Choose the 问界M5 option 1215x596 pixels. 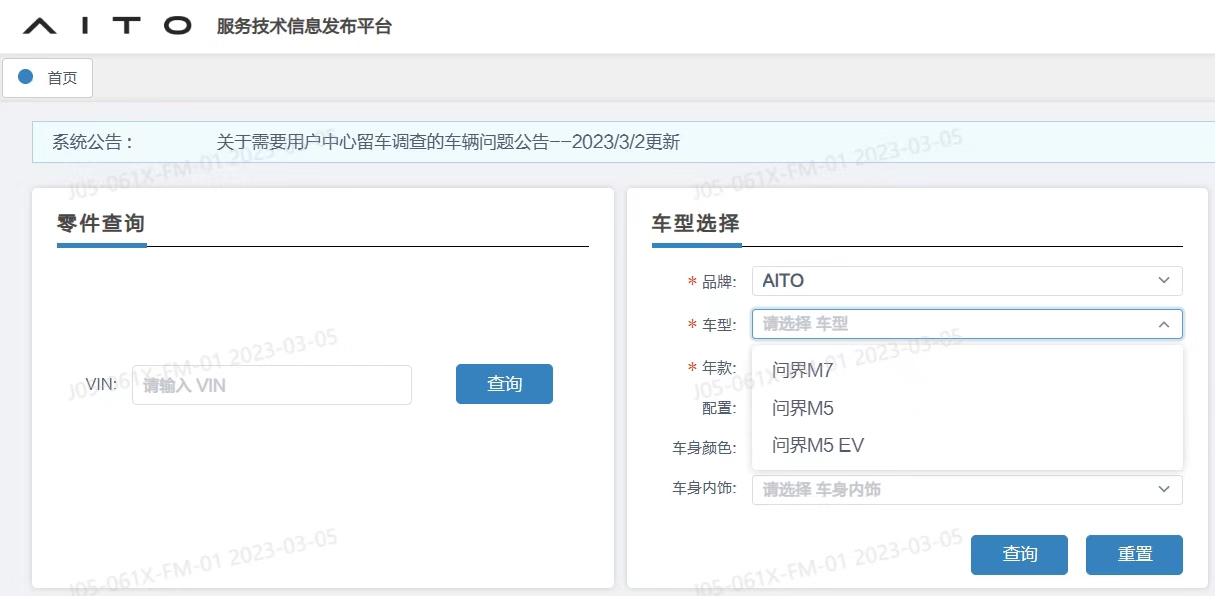[x=803, y=408]
